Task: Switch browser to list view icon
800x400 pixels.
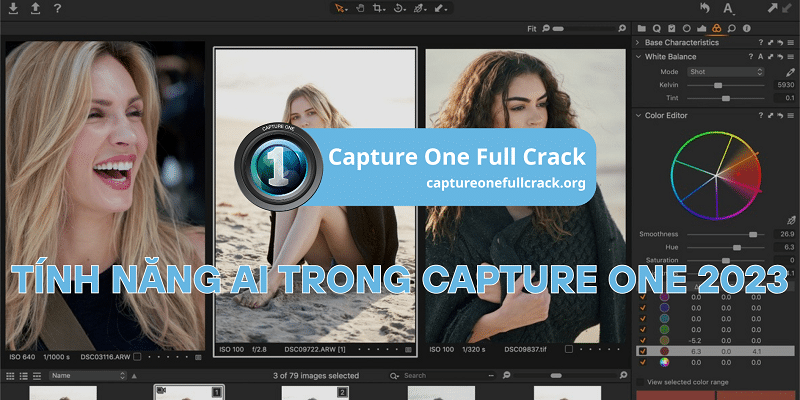Action: [x=23, y=376]
